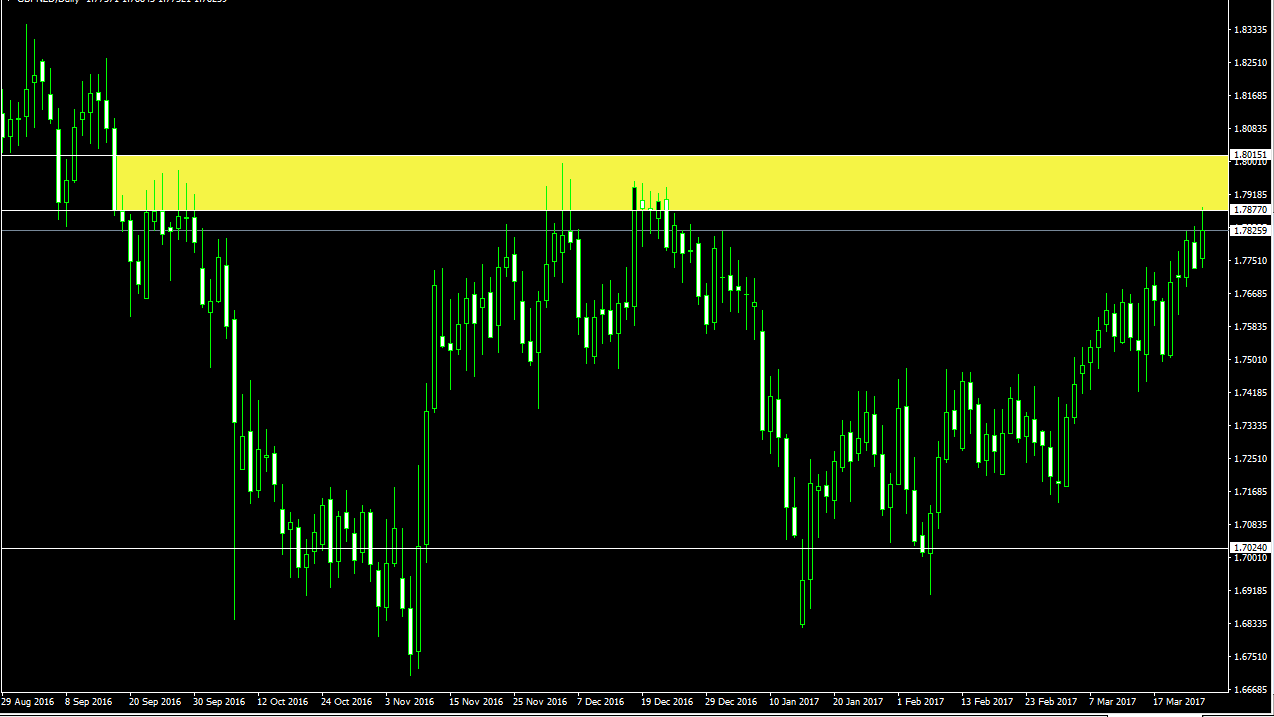Click the 1.78259 current price tag
The width and height of the screenshot is (1274, 717).
[1250, 230]
